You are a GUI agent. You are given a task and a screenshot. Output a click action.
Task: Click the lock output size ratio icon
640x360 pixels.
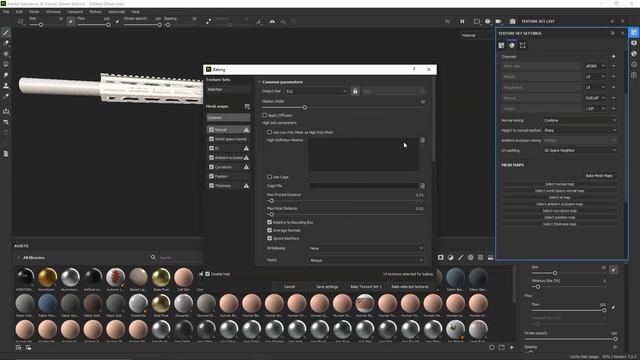[x=355, y=91]
